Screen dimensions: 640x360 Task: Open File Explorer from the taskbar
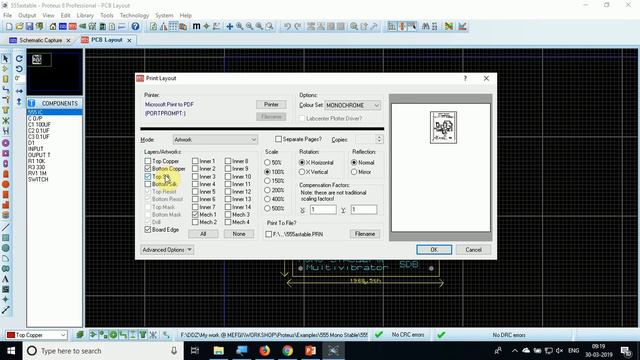[x=219, y=351]
